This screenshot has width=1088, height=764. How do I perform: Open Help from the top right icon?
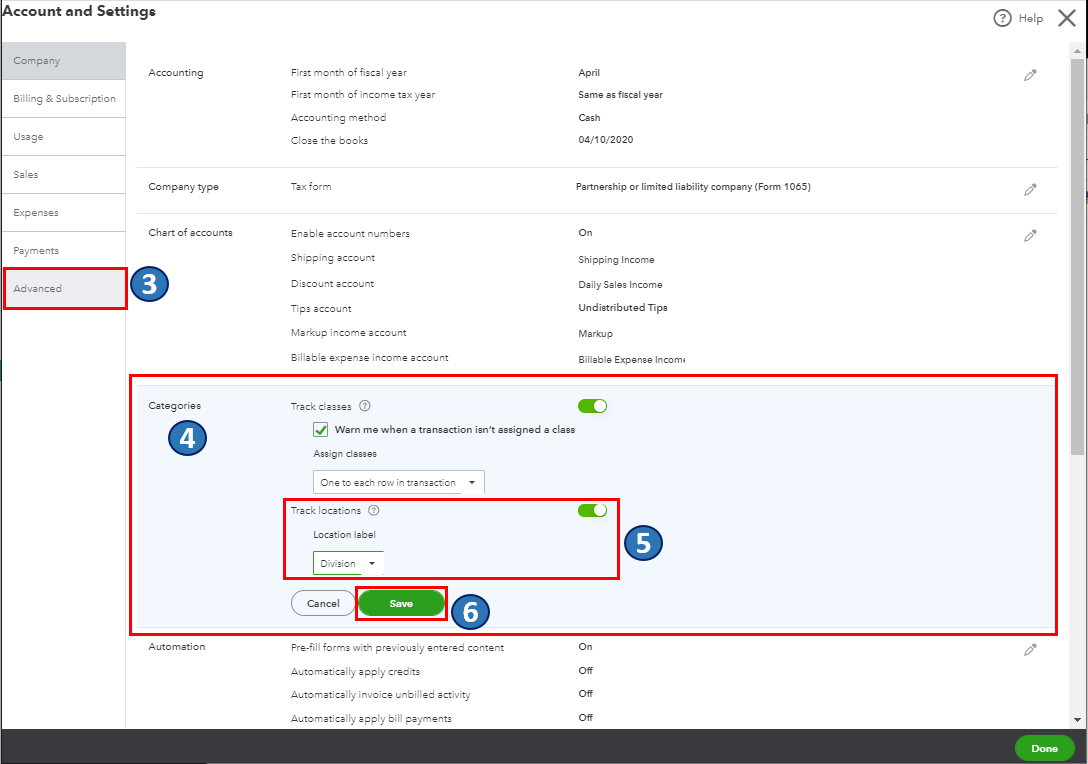(x=1018, y=17)
